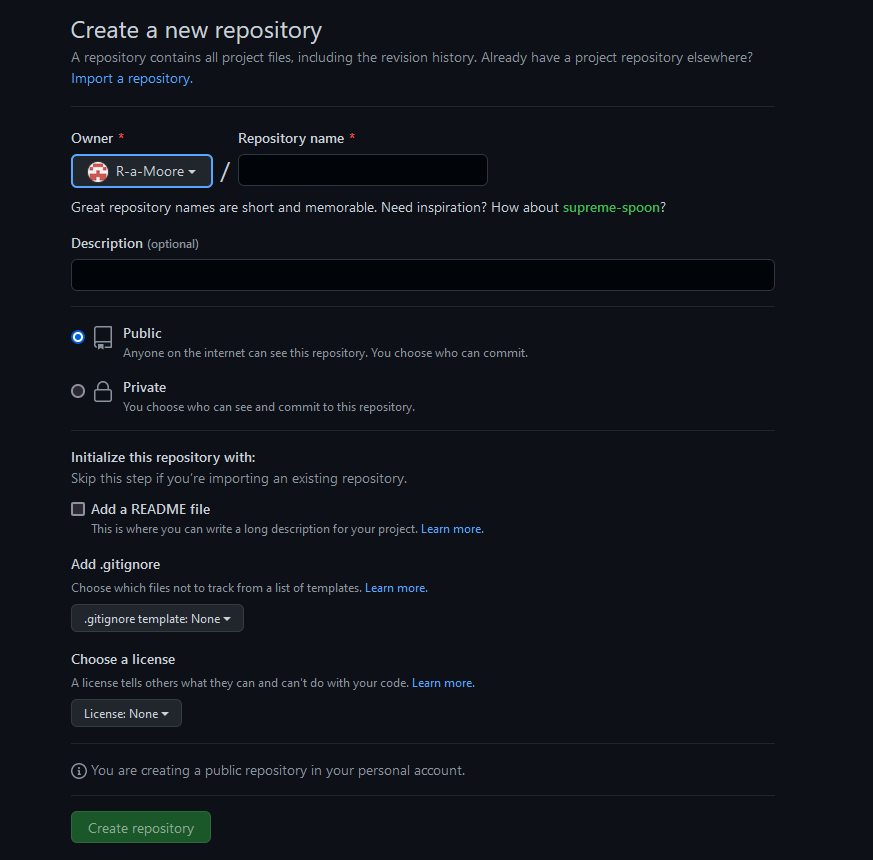Click the caret on License: None button

pyautogui.click(x=167, y=713)
